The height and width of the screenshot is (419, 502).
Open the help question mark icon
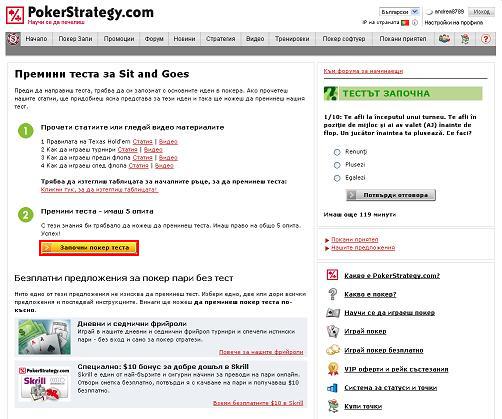pyautogui.click(x=486, y=39)
